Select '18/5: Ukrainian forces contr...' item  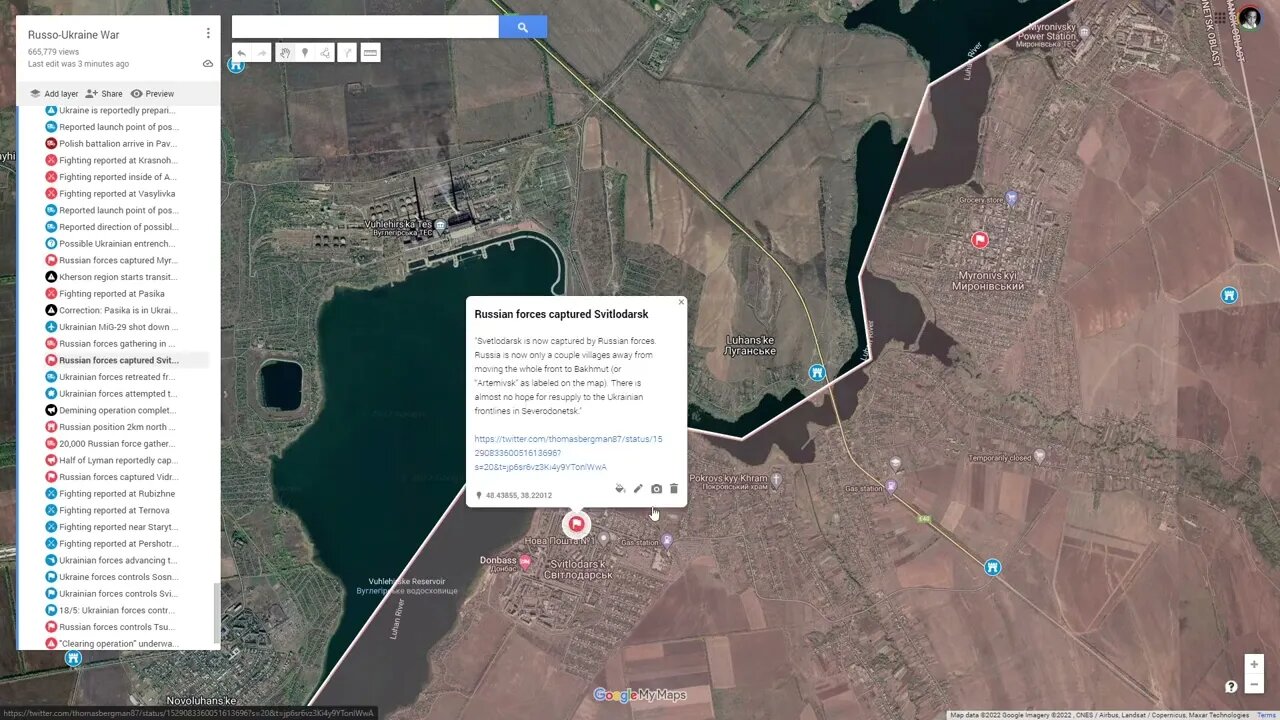pos(118,610)
